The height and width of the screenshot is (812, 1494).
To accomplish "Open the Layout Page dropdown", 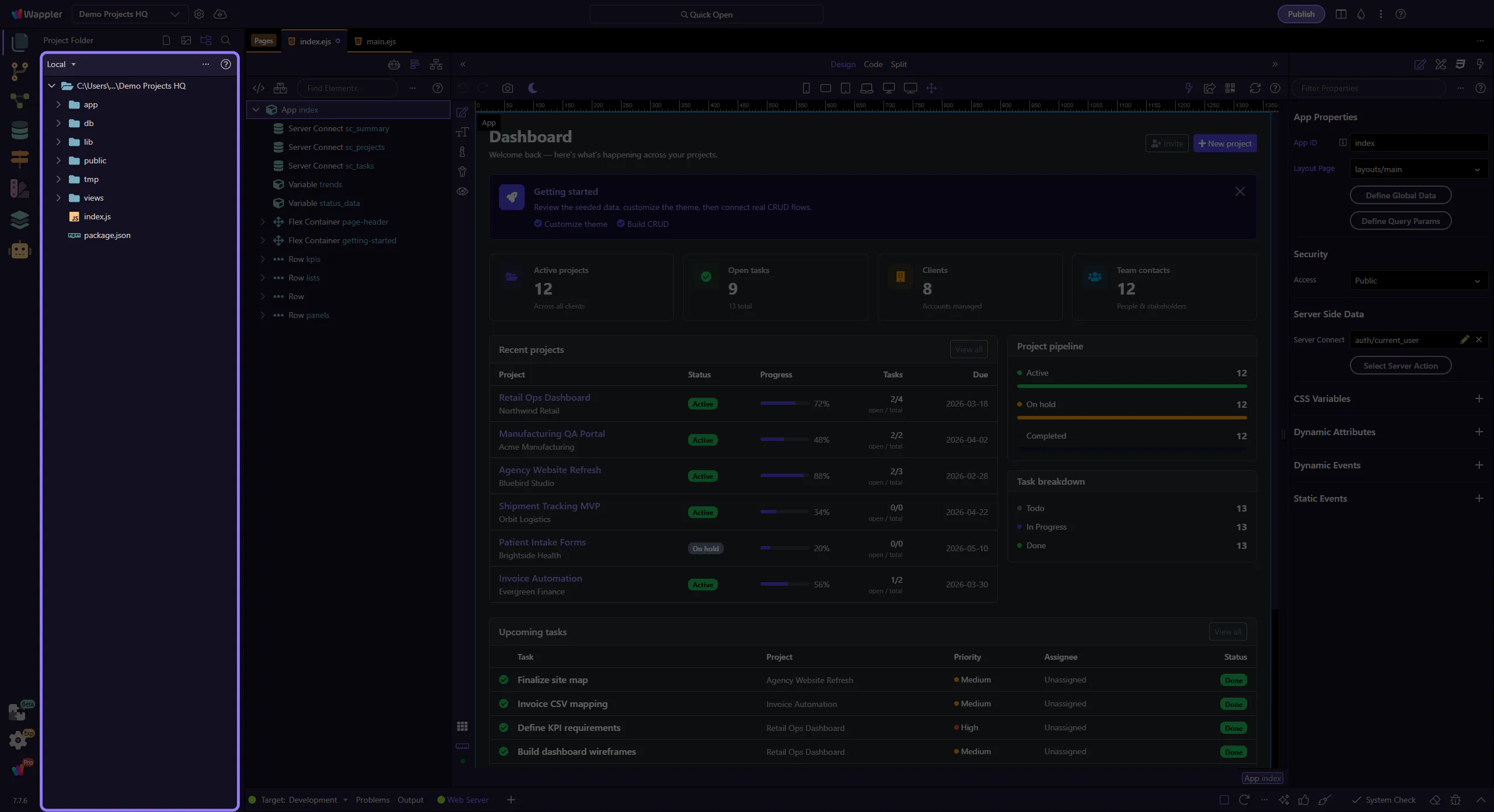I will 1418,169.
